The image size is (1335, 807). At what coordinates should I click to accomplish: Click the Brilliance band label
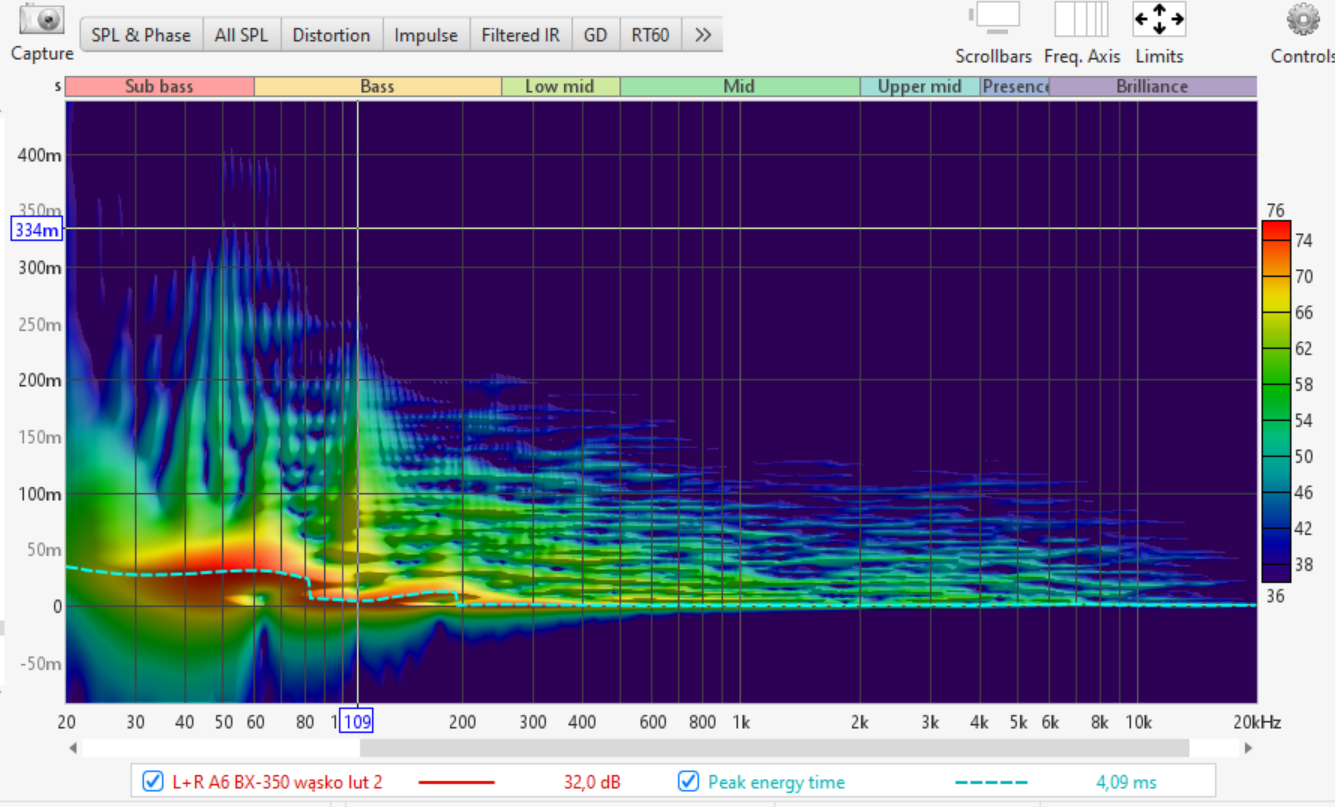(1152, 87)
